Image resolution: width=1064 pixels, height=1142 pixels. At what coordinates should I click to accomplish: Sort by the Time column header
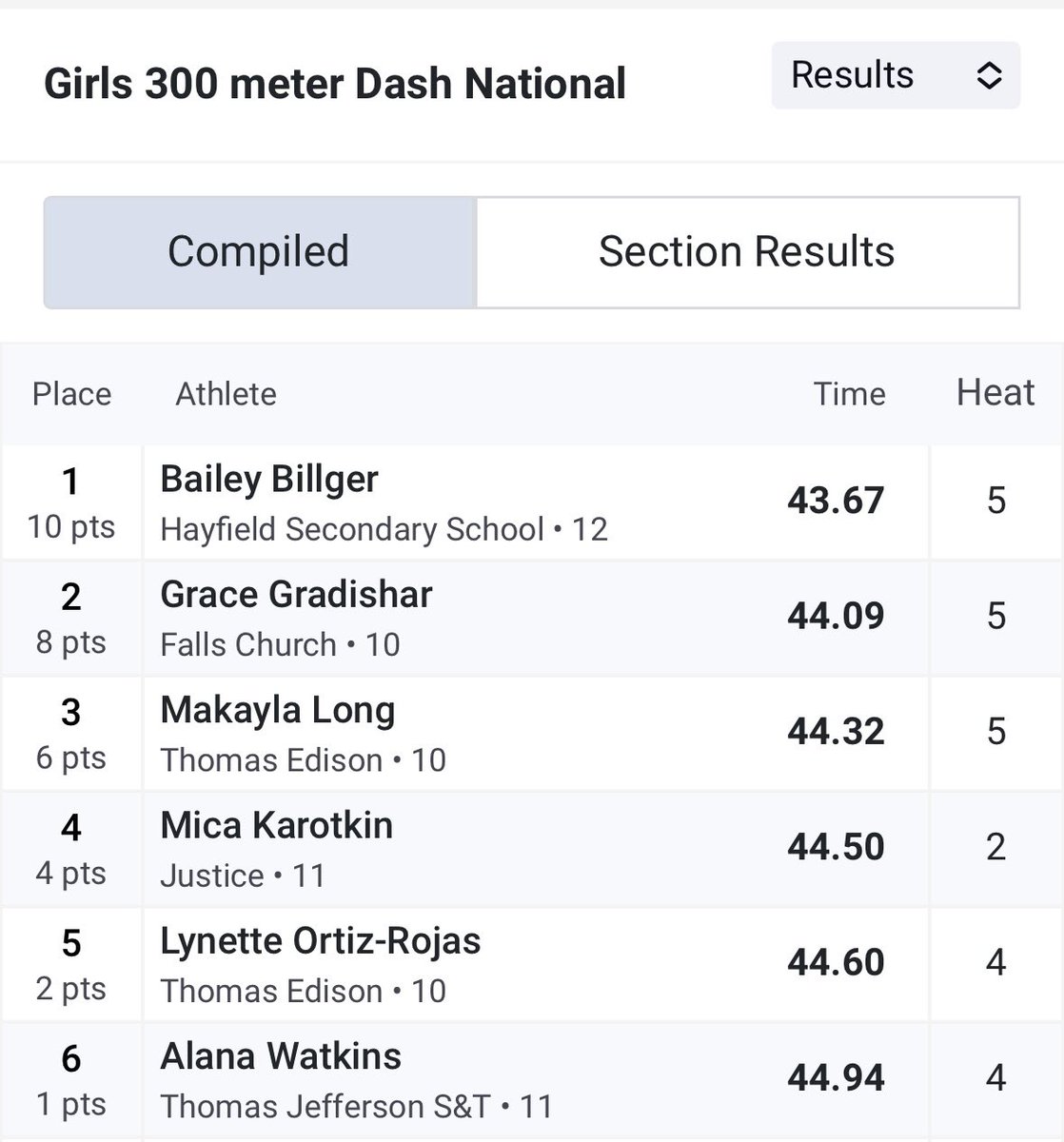pyautogui.click(x=849, y=394)
